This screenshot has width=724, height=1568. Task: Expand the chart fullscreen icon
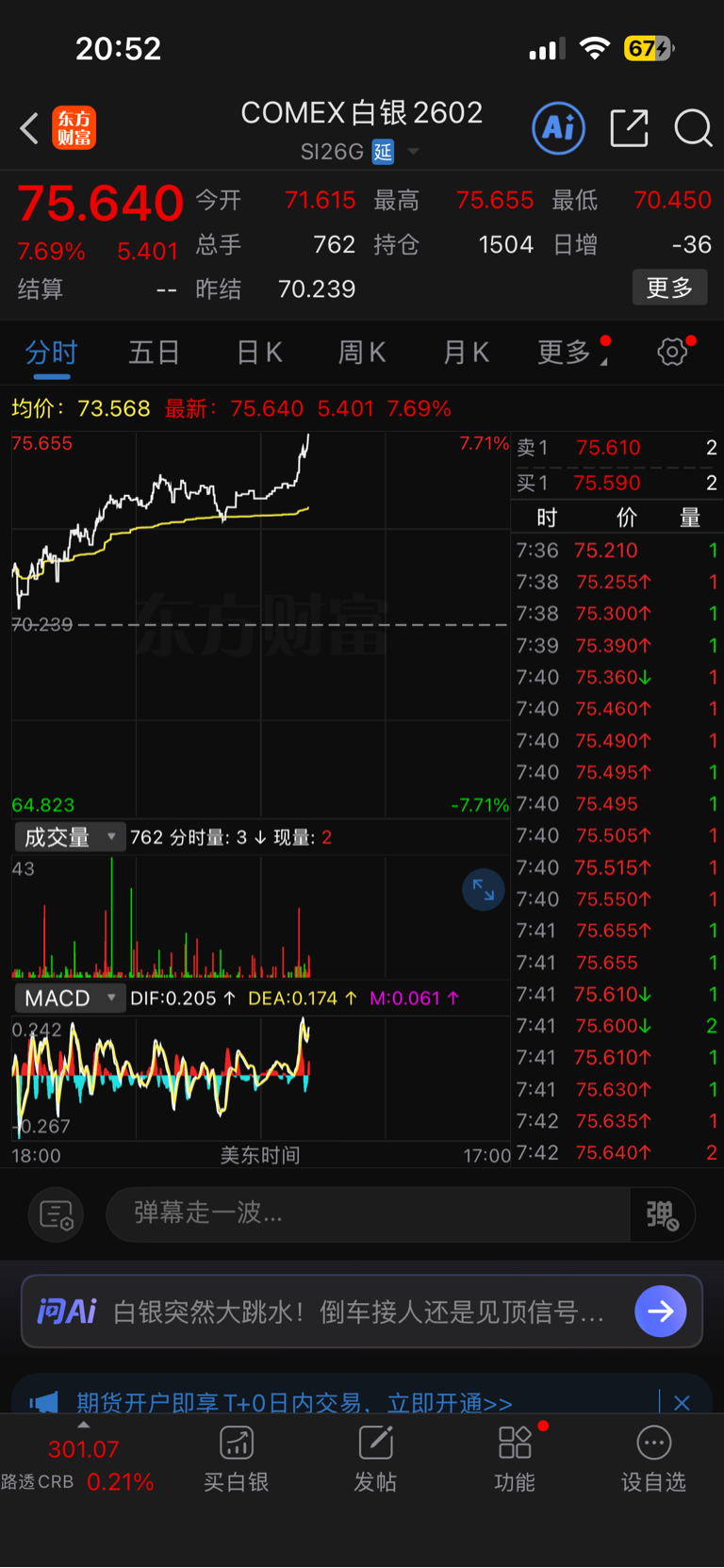(x=484, y=890)
